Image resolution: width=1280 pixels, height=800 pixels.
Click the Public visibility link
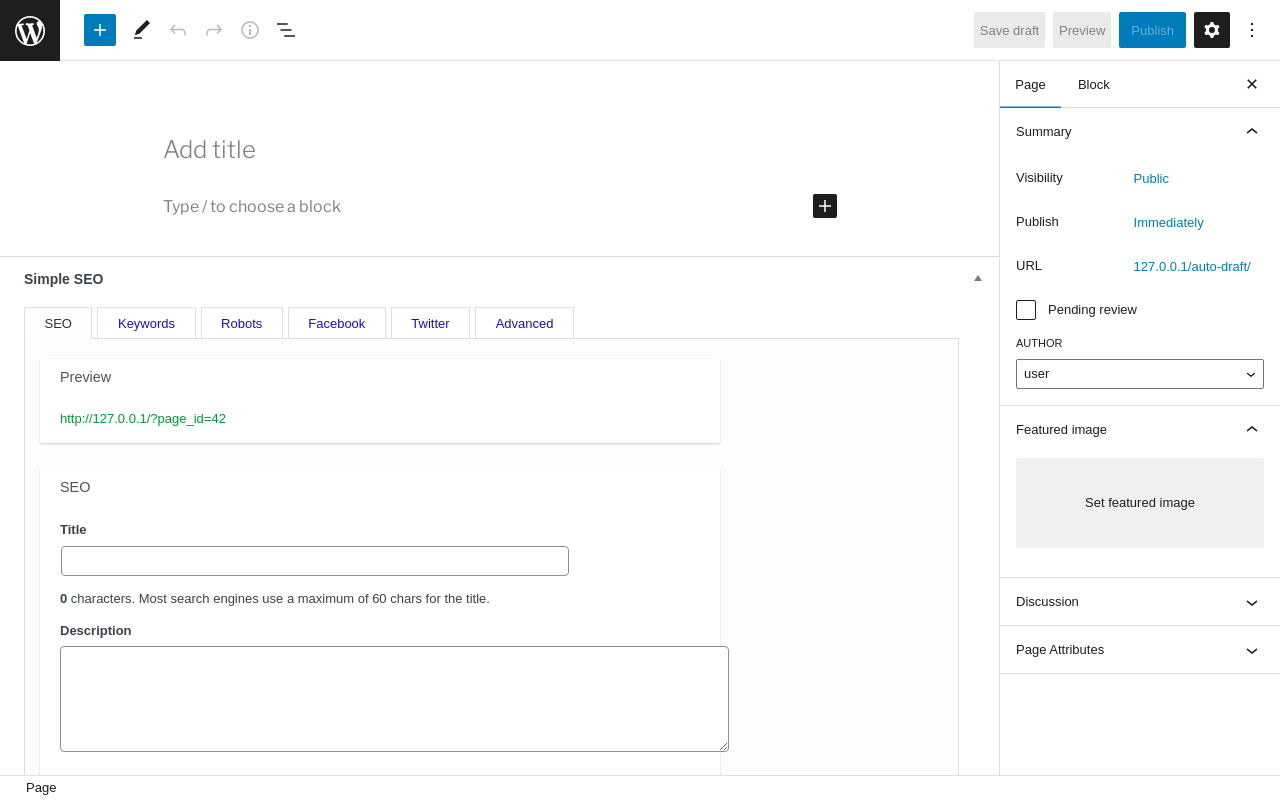pyautogui.click(x=1151, y=179)
